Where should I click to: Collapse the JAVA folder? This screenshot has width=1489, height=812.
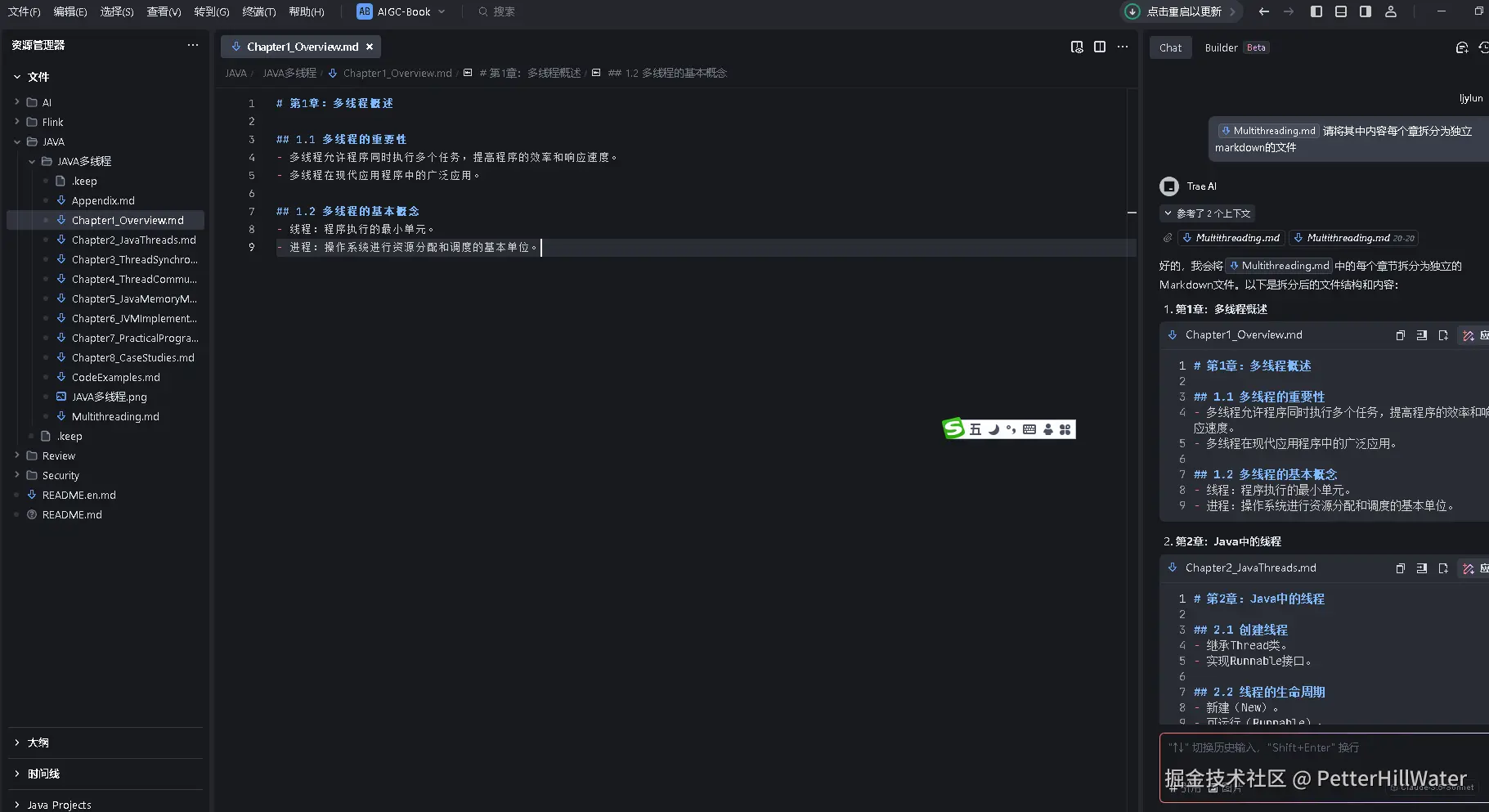pyautogui.click(x=17, y=141)
